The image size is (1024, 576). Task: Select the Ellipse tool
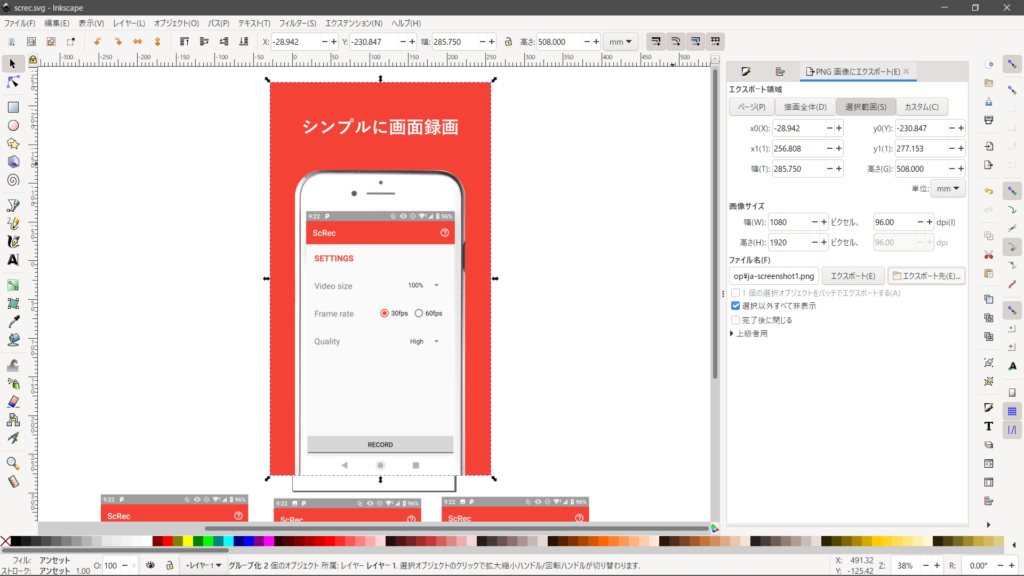(x=13, y=125)
